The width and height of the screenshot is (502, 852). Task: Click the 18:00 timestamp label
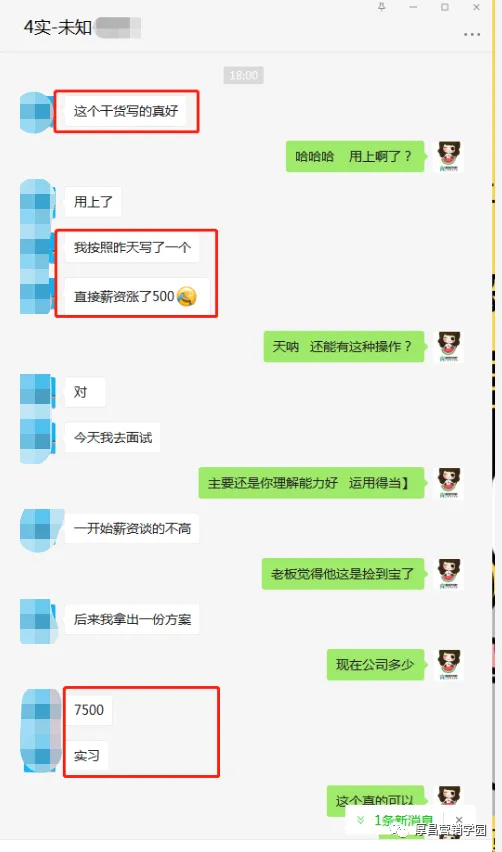point(243,75)
